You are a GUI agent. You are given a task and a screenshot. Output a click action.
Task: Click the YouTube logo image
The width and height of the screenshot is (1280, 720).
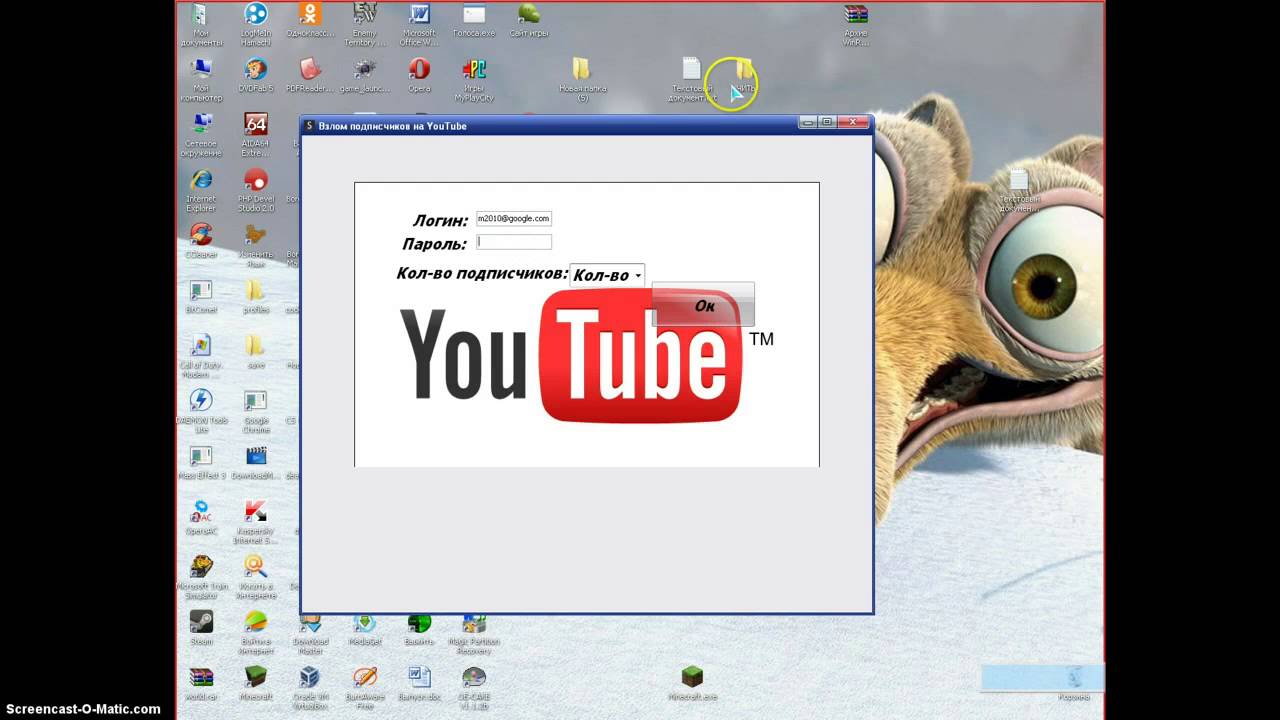point(586,356)
